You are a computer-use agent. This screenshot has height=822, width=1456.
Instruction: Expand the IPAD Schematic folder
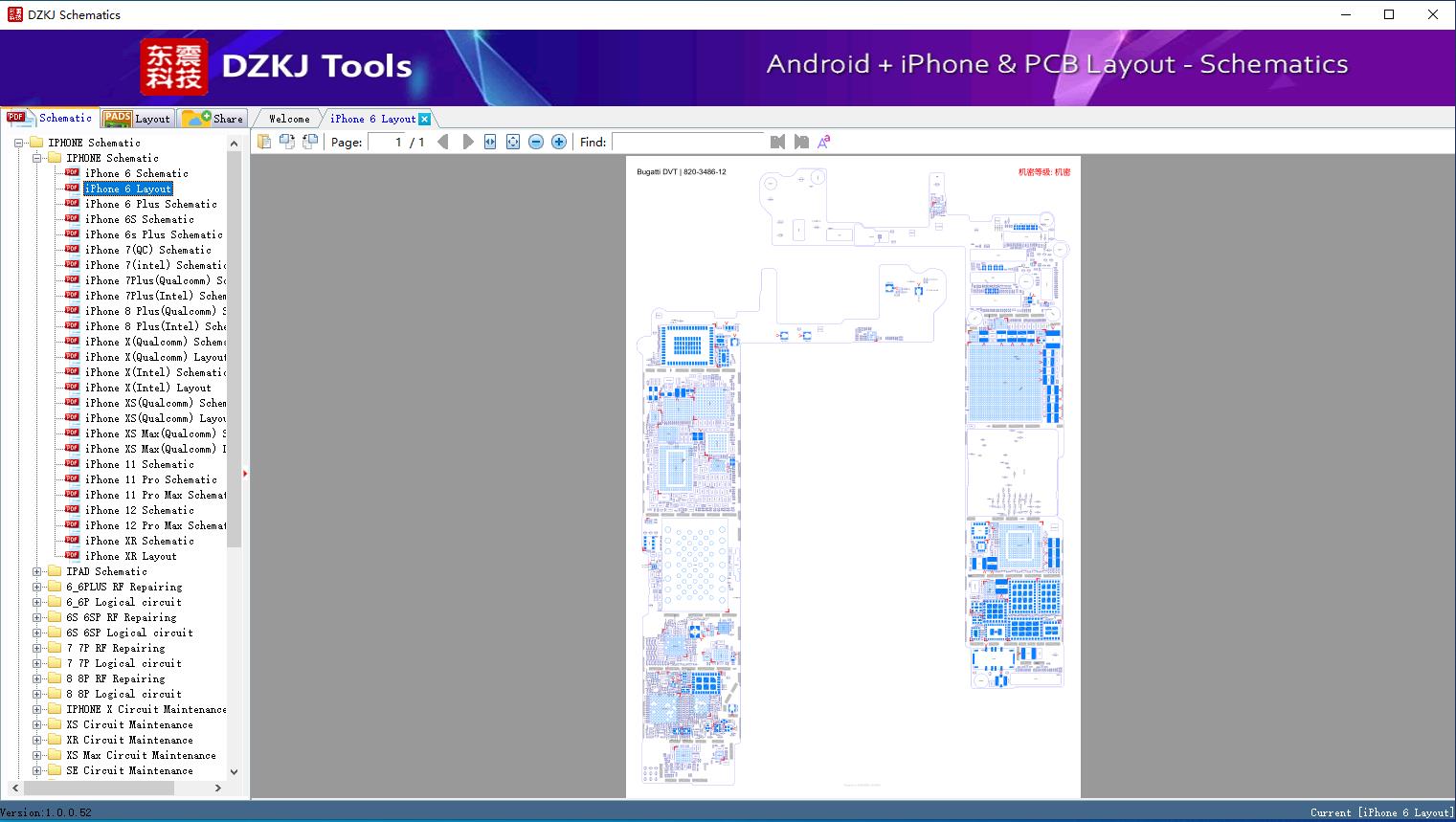[x=37, y=571]
